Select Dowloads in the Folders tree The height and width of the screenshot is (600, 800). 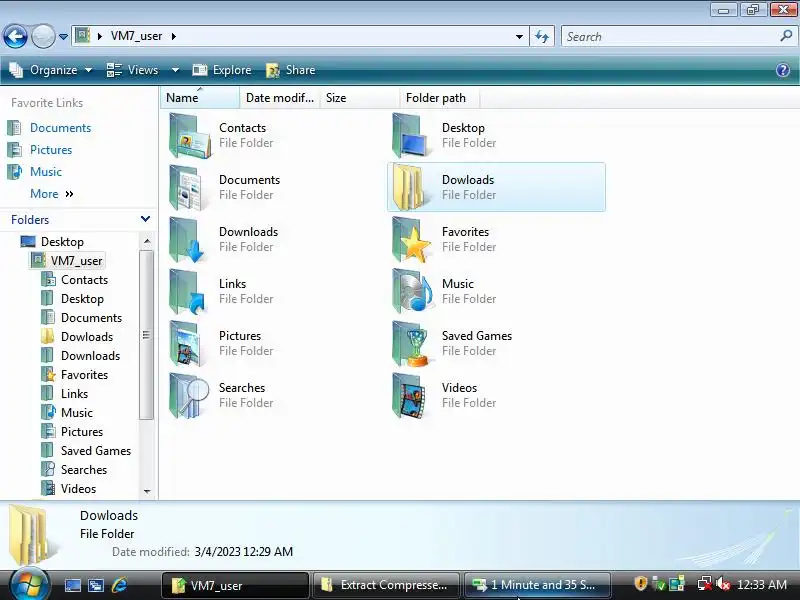pos(87,337)
